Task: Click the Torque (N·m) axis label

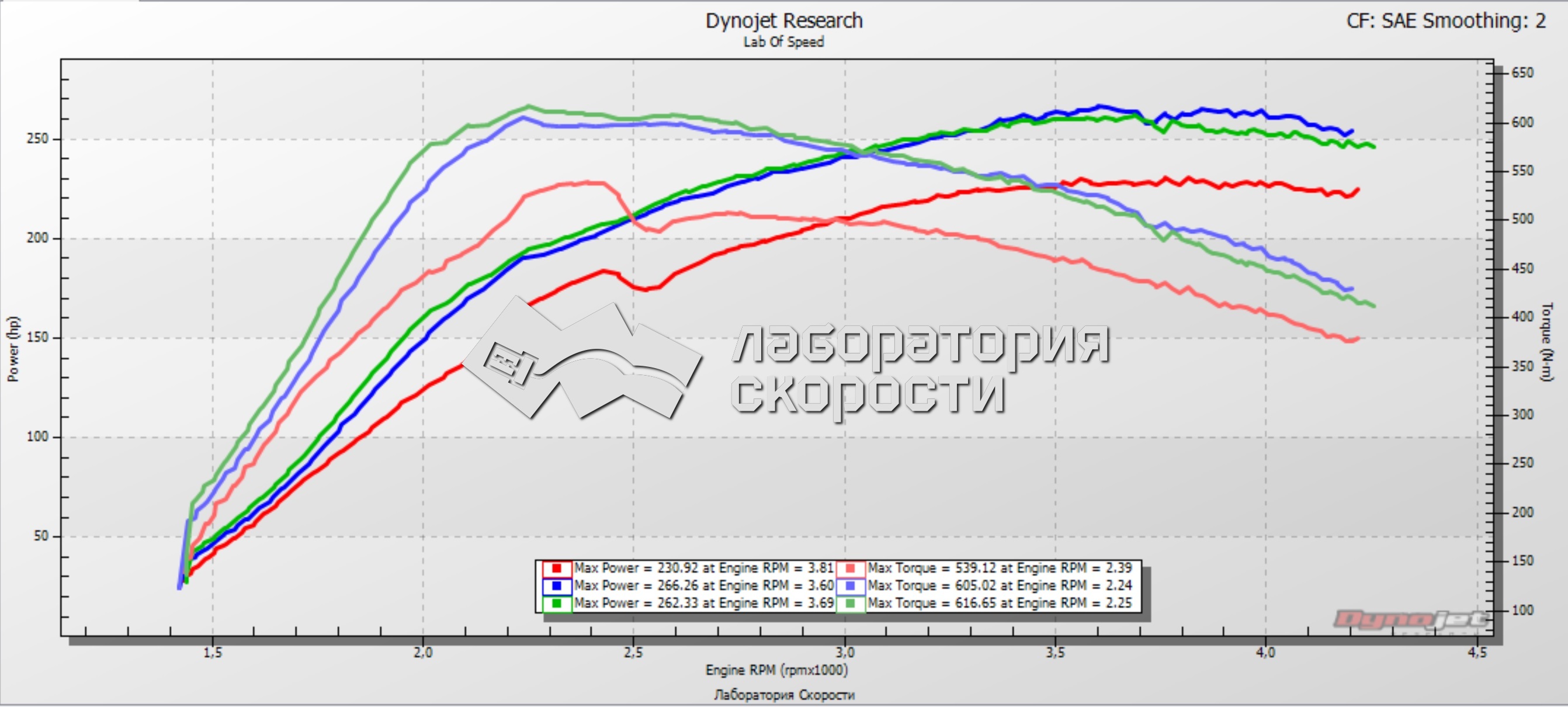Action: point(1547,341)
